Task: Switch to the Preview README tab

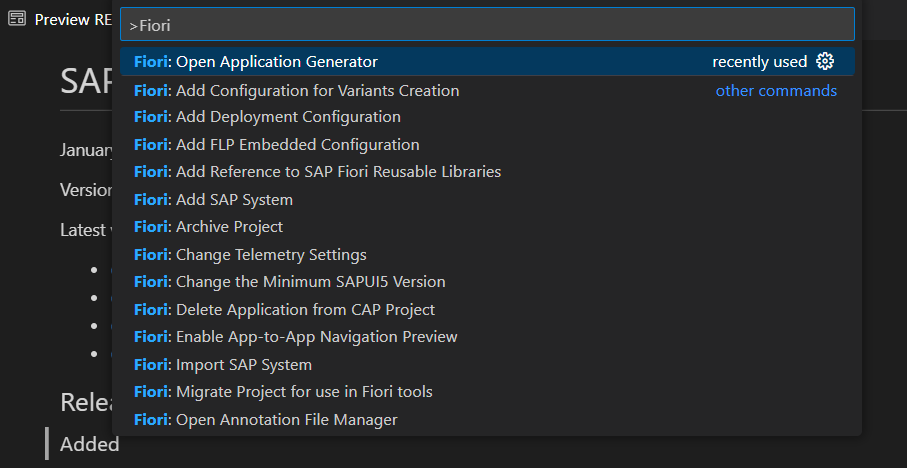Action: pyautogui.click(x=70, y=20)
